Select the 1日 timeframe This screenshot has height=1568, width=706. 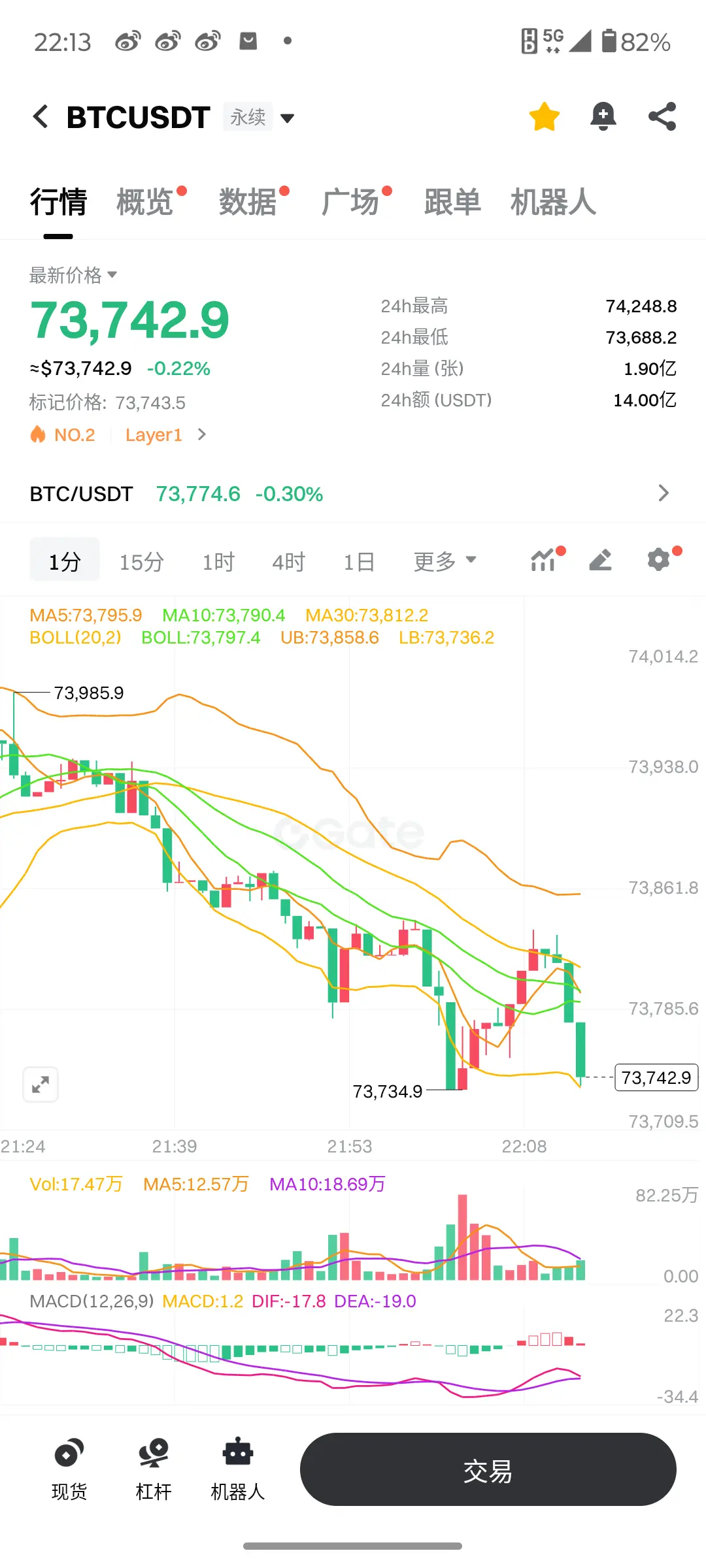pyautogui.click(x=360, y=562)
